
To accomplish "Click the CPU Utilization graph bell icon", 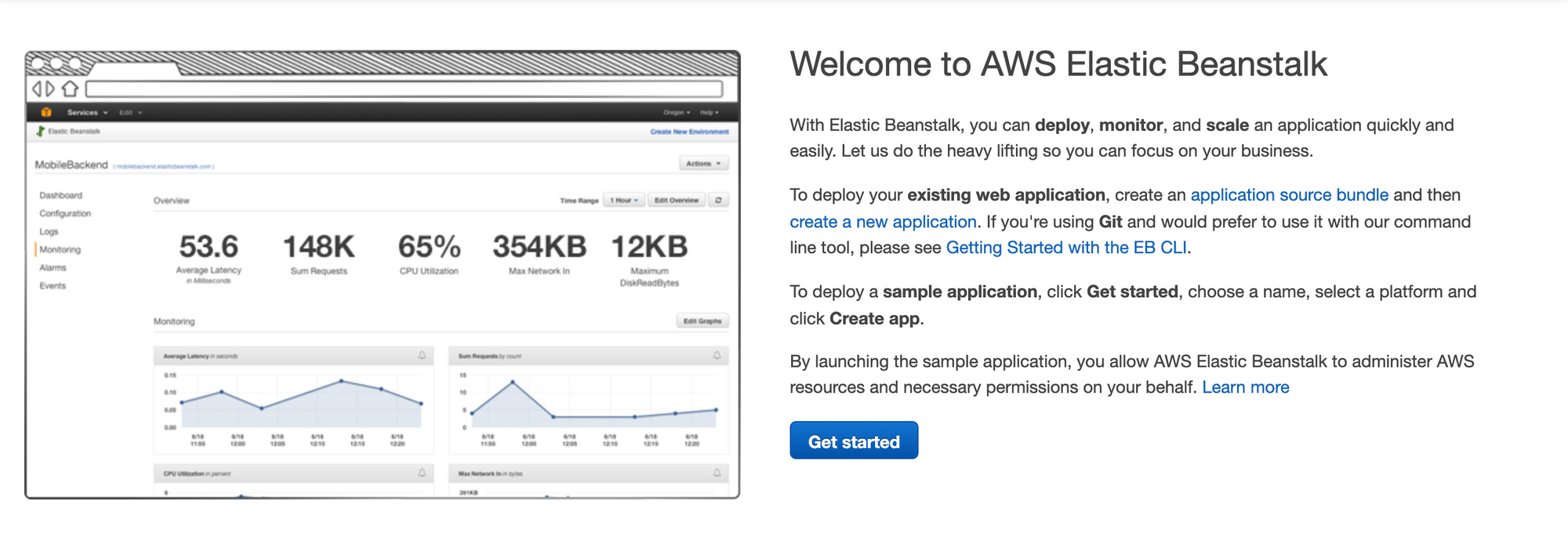I will (x=422, y=473).
